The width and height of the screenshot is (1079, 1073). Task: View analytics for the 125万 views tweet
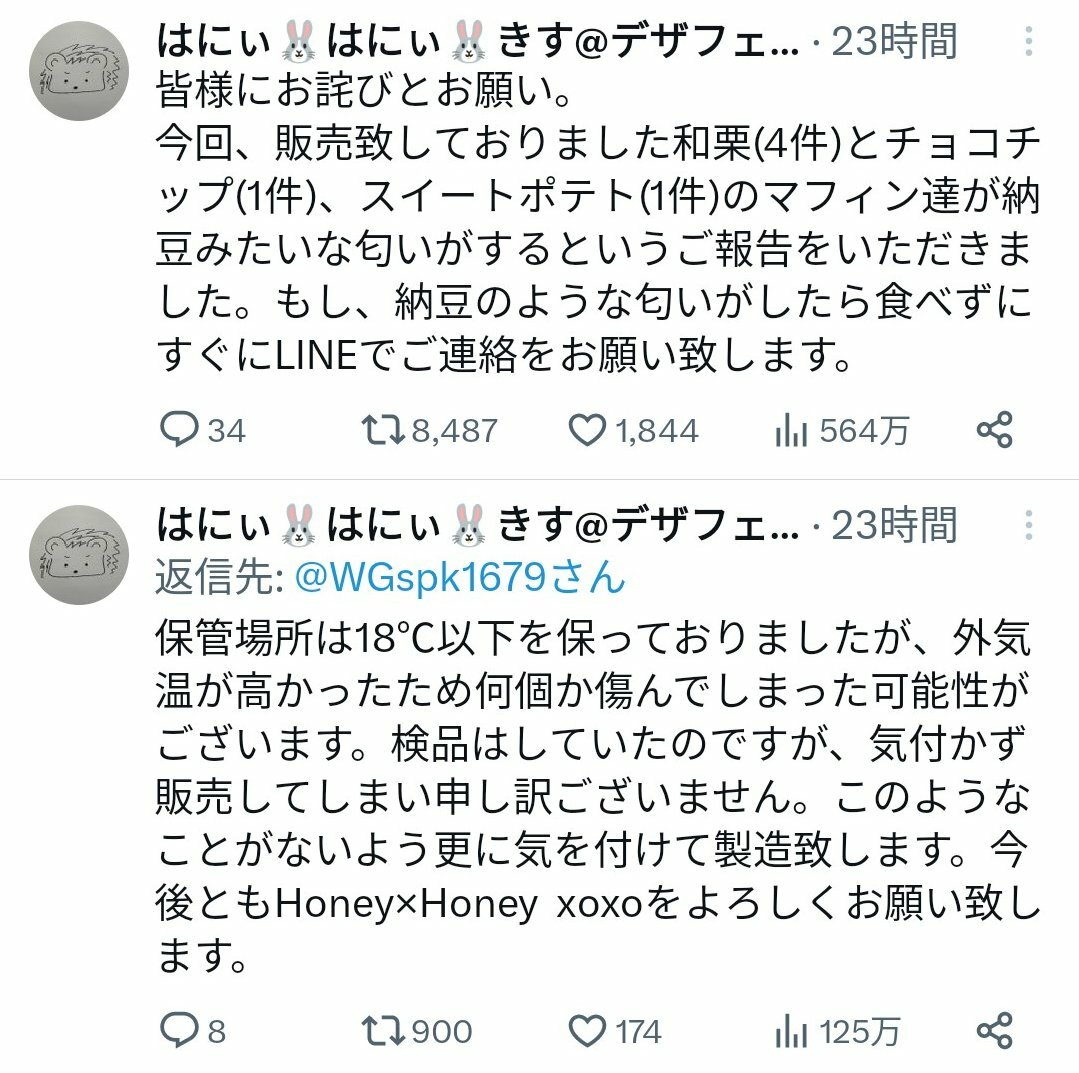pos(837,1032)
